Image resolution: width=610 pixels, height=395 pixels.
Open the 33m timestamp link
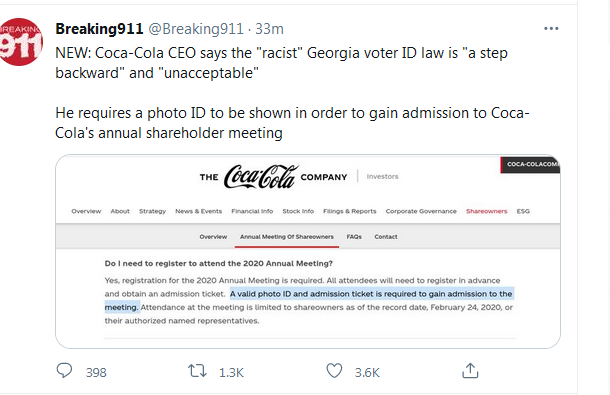point(269,29)
